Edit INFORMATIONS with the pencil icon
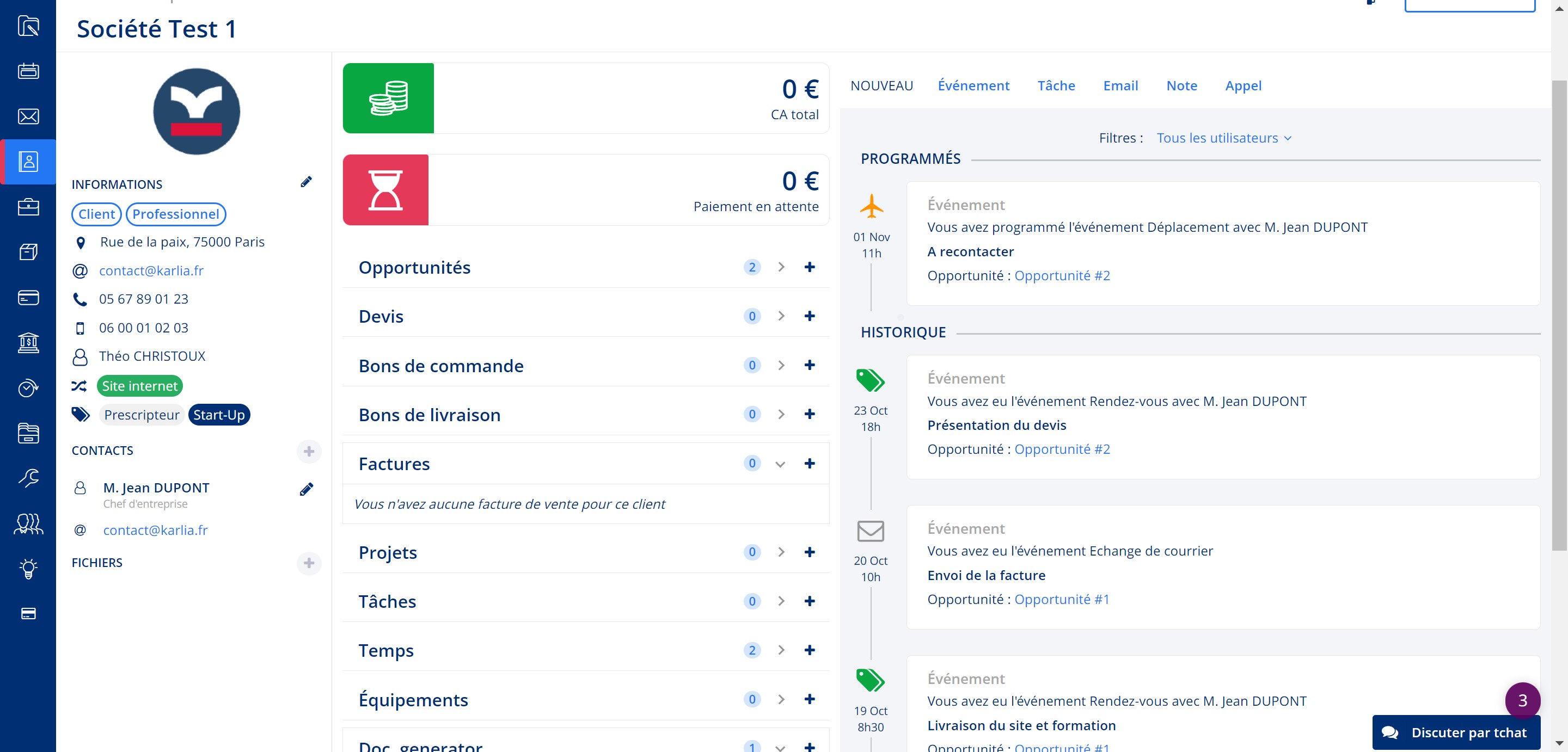This screenshot has height=752, width=1568. [x=306, y=182]
